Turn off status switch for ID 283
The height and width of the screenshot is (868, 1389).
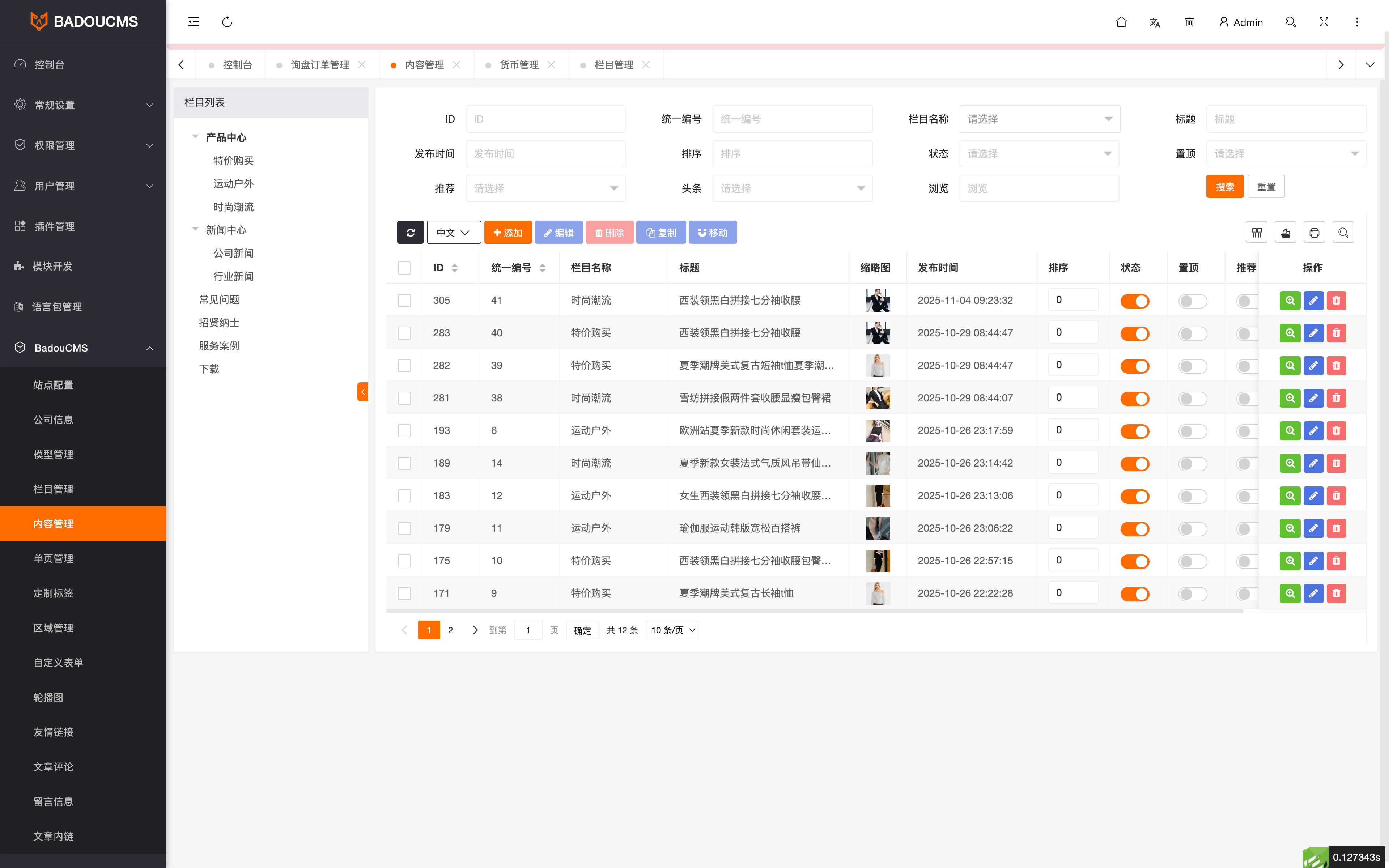(1134, 333)
